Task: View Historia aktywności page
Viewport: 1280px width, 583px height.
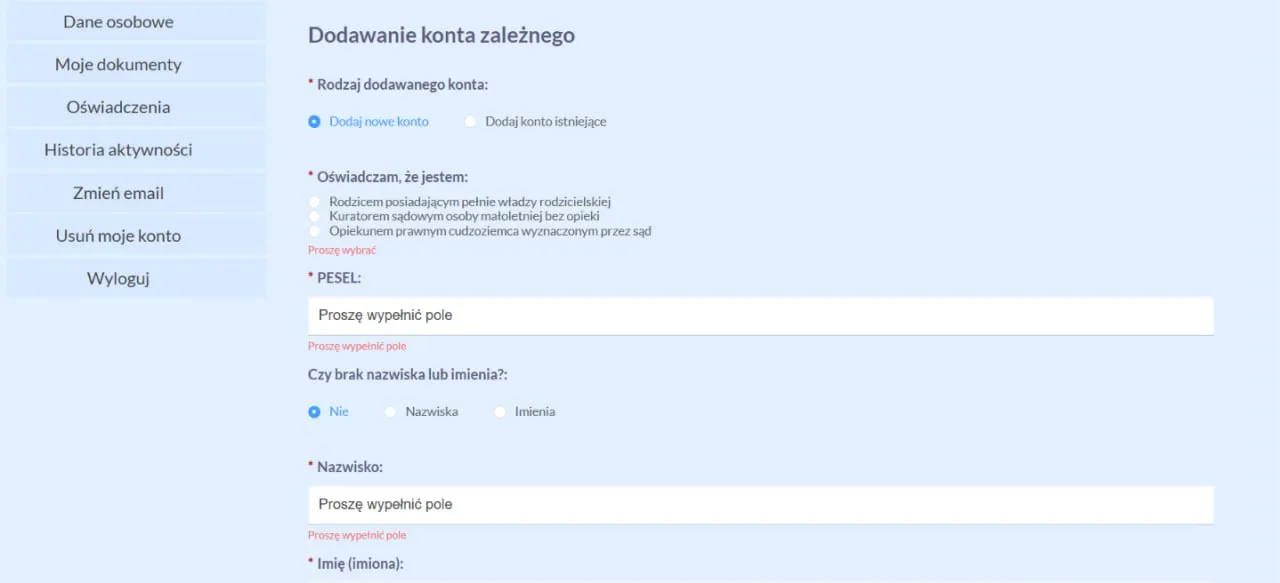Action: 137,150
